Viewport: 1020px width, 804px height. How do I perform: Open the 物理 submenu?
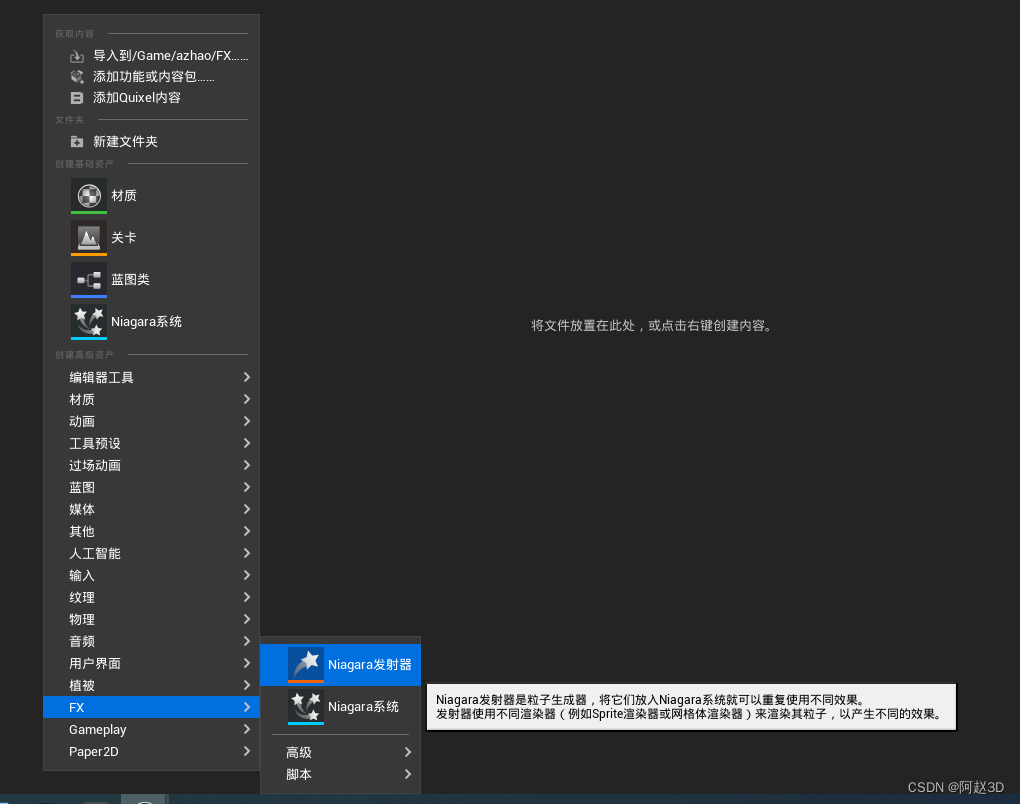pyautogui.click(x=152, y=620)
